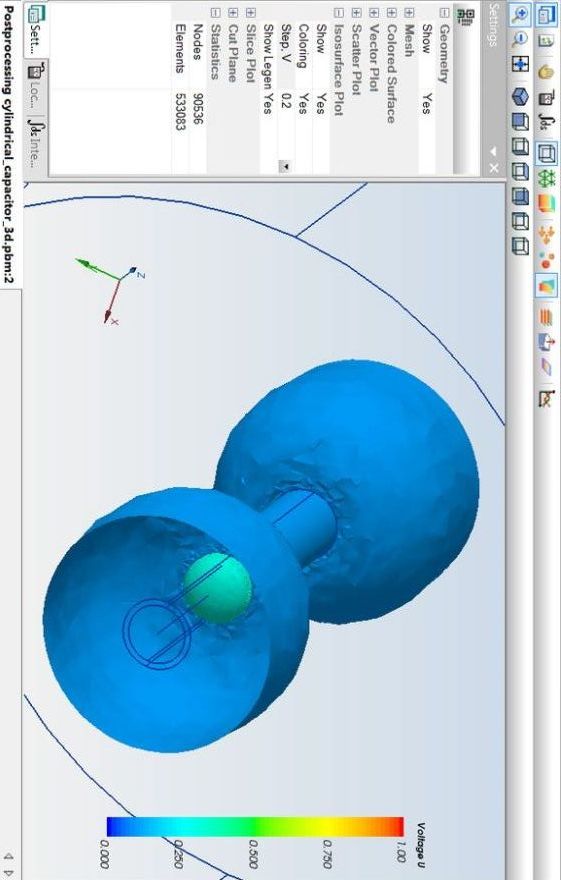Screen dimensions: 561x880
Task: Toggle the isosurface plot toolbar icon
Action: pyautogui.click(x=546, y=286)
